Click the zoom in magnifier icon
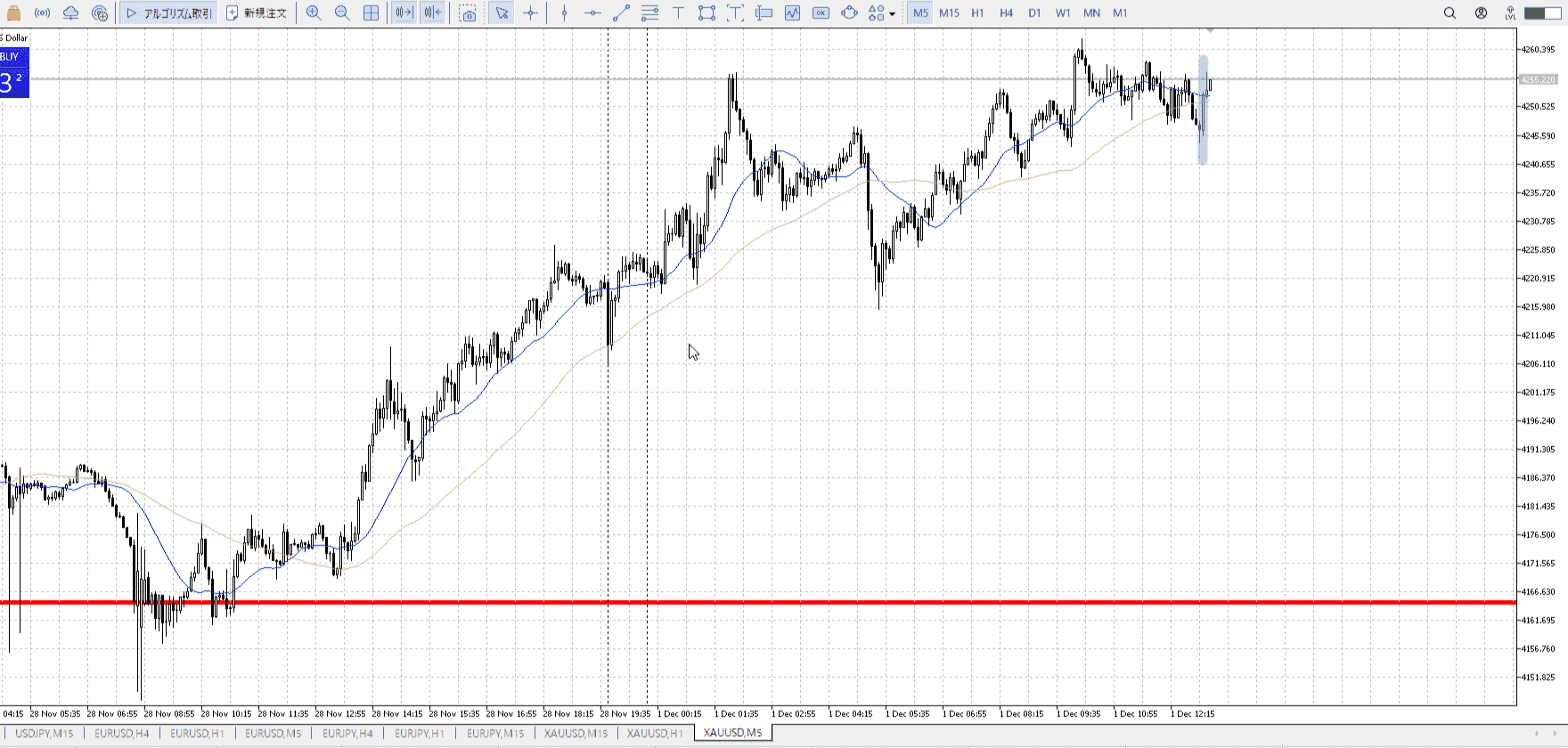This screenshot has width=1568, height=748. pos(314,13)
